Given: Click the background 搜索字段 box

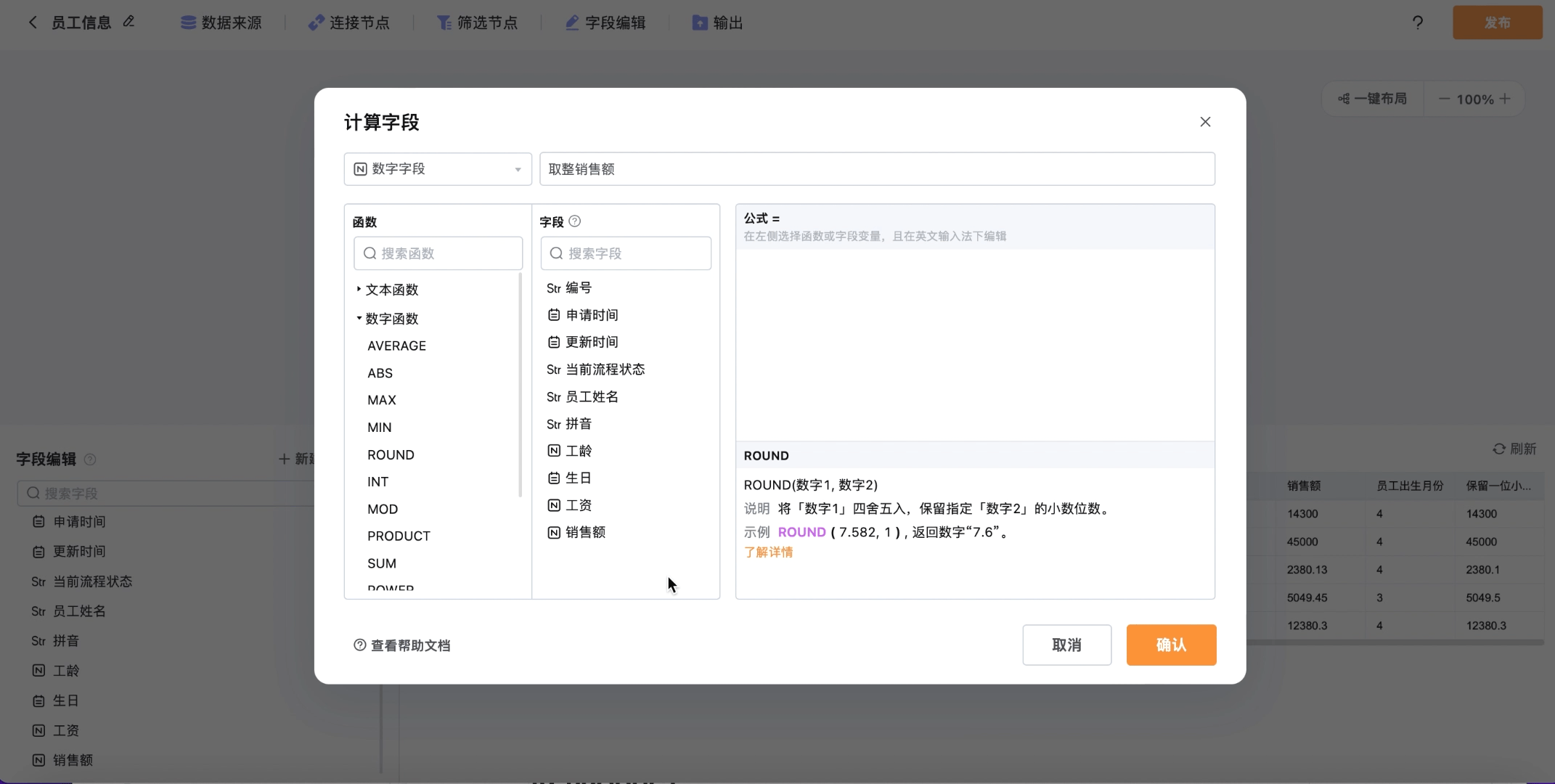Looking at the screenshot, I should coord(166,493).
